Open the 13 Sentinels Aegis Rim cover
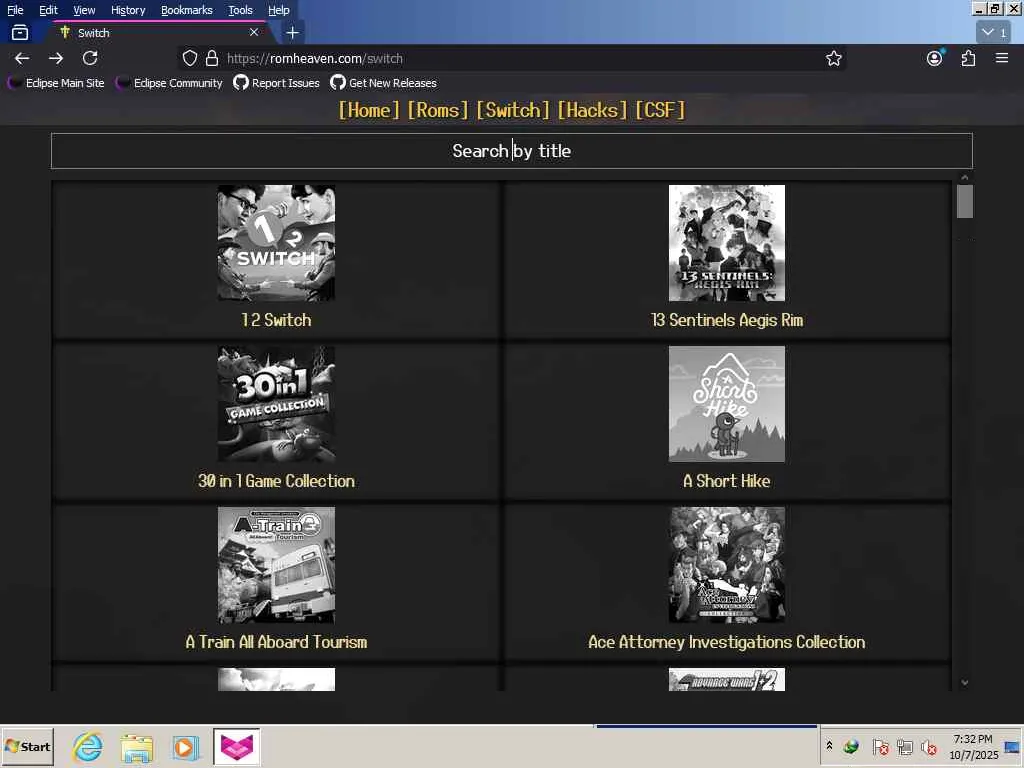Image resolution: width=1024 pixels, height=768 pixels. pos(727,243)
